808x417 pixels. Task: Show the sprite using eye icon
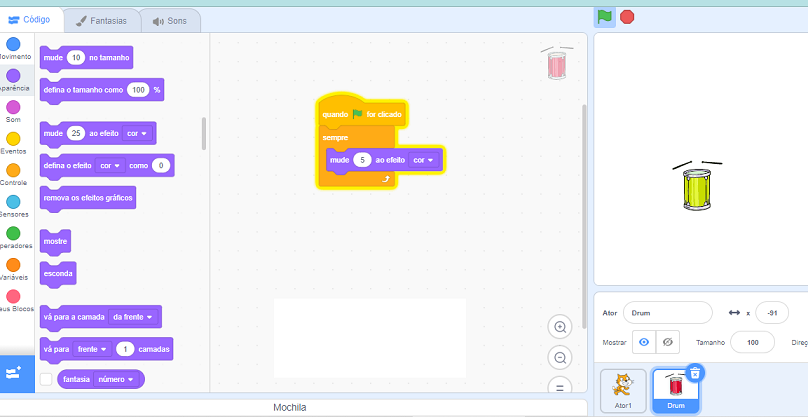[644, 342]
